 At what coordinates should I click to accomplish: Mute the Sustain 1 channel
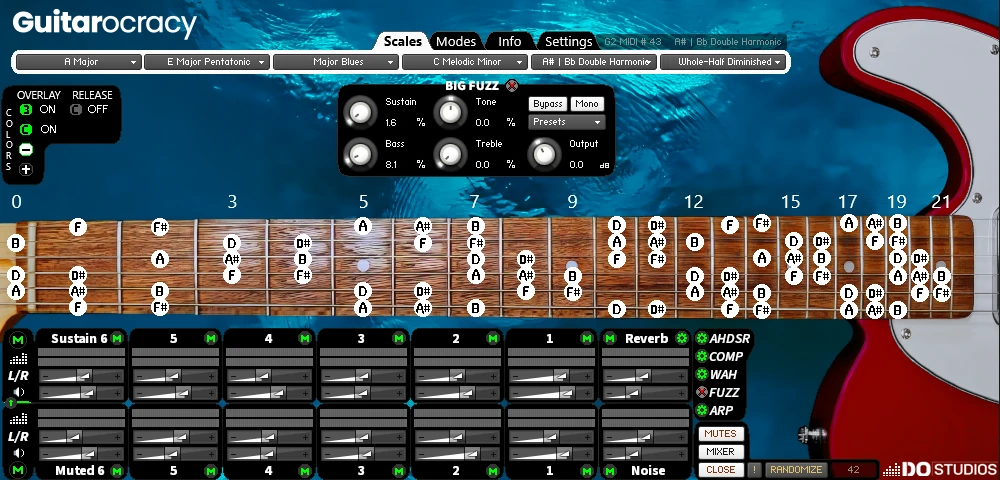(x=587, y=338)
